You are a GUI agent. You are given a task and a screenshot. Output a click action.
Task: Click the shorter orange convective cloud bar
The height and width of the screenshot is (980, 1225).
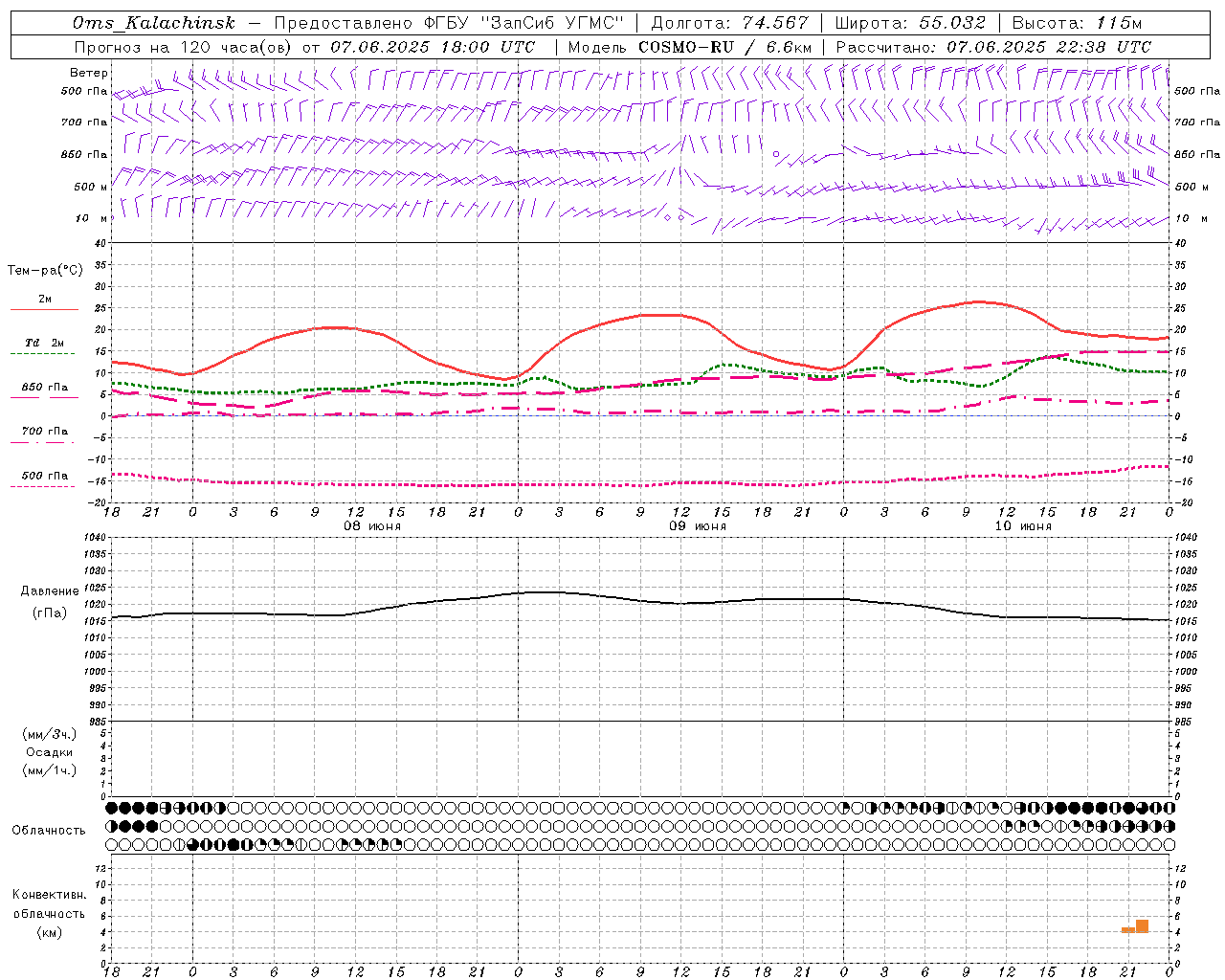(x=1128, y=930)
